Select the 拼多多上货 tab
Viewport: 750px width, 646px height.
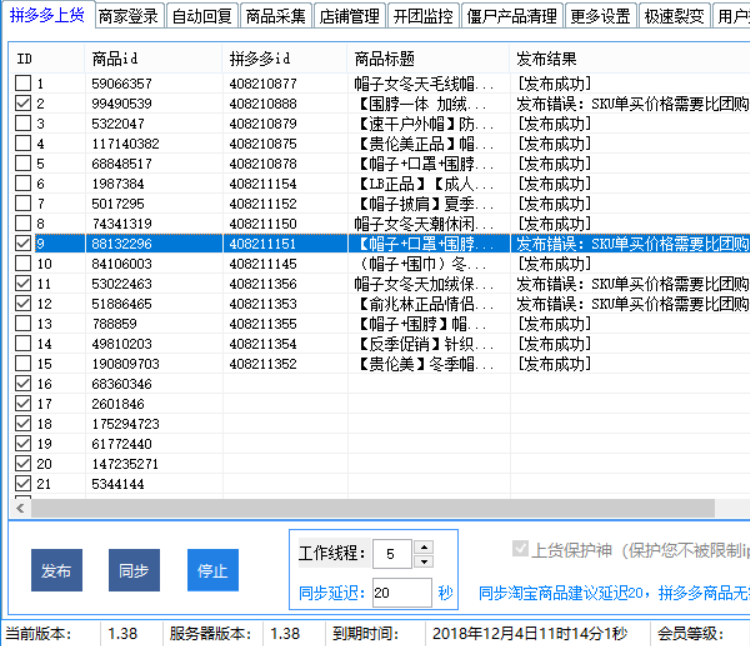coord(47,15)
